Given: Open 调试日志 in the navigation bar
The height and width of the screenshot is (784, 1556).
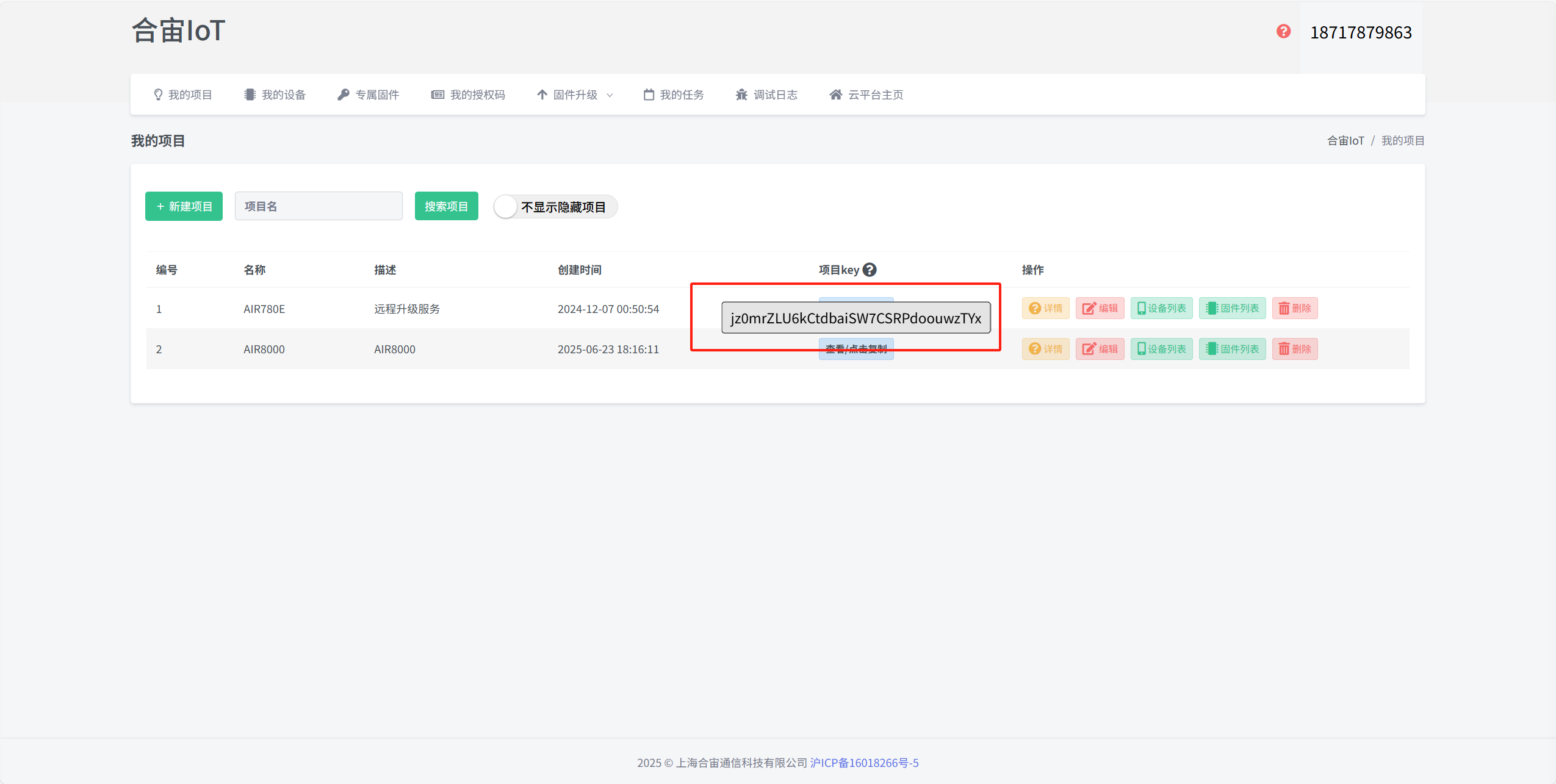Looking at the screenshot, I should pyautogui.click(x=767, y=95).
